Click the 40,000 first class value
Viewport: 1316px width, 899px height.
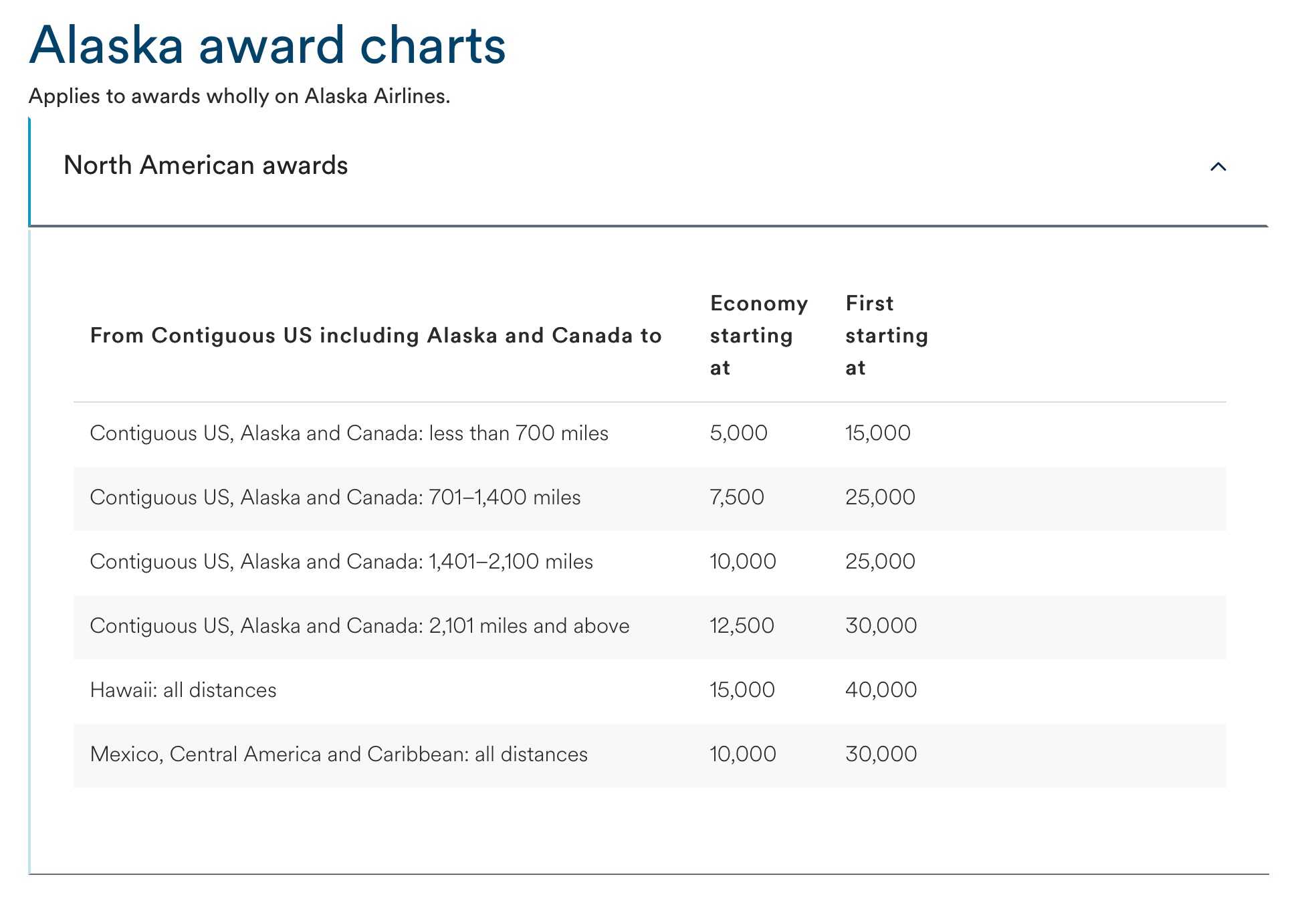pyautogui.click(x=881, y=690)
